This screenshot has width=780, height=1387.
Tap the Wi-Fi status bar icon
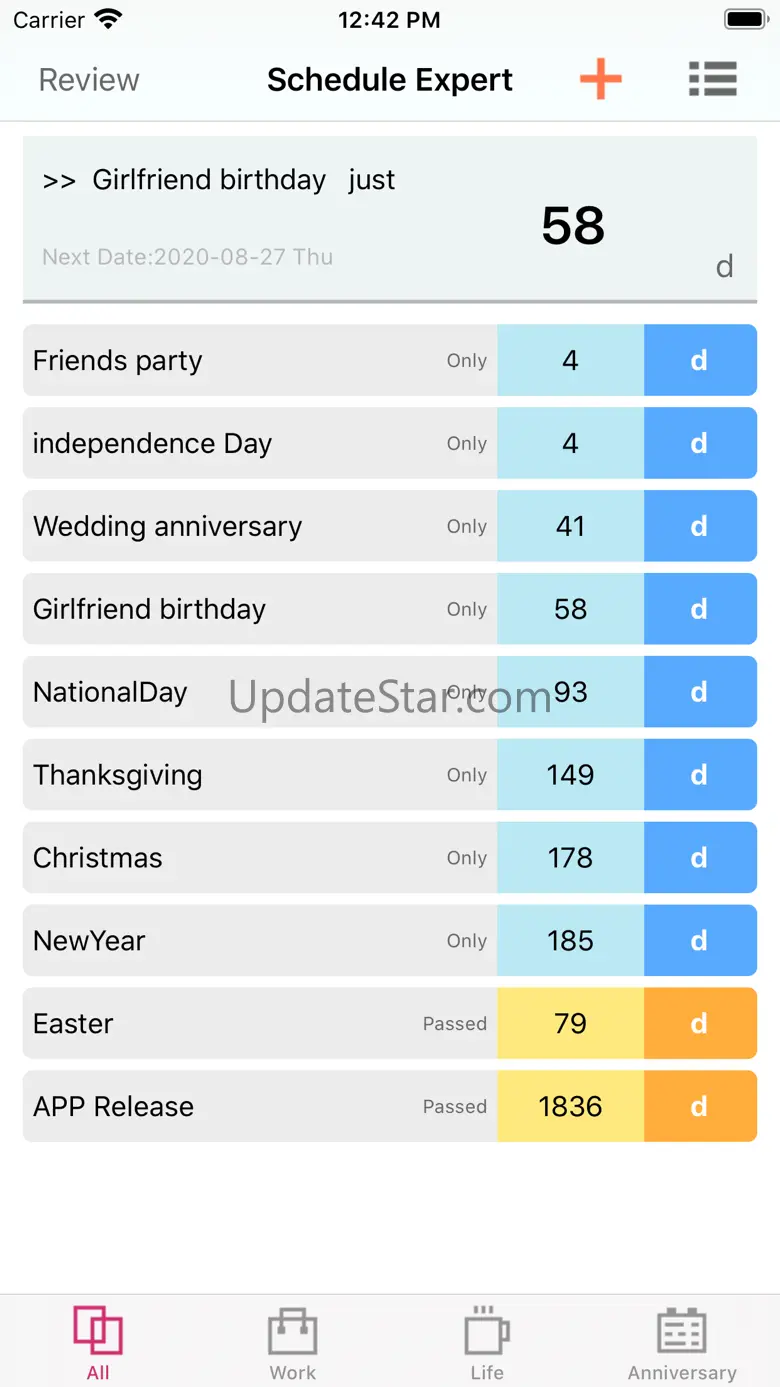coord(107,19)
